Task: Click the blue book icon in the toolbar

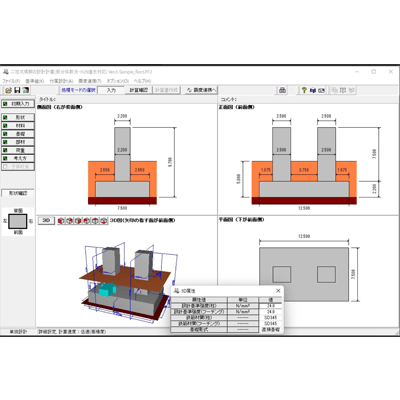Action: 312,90
